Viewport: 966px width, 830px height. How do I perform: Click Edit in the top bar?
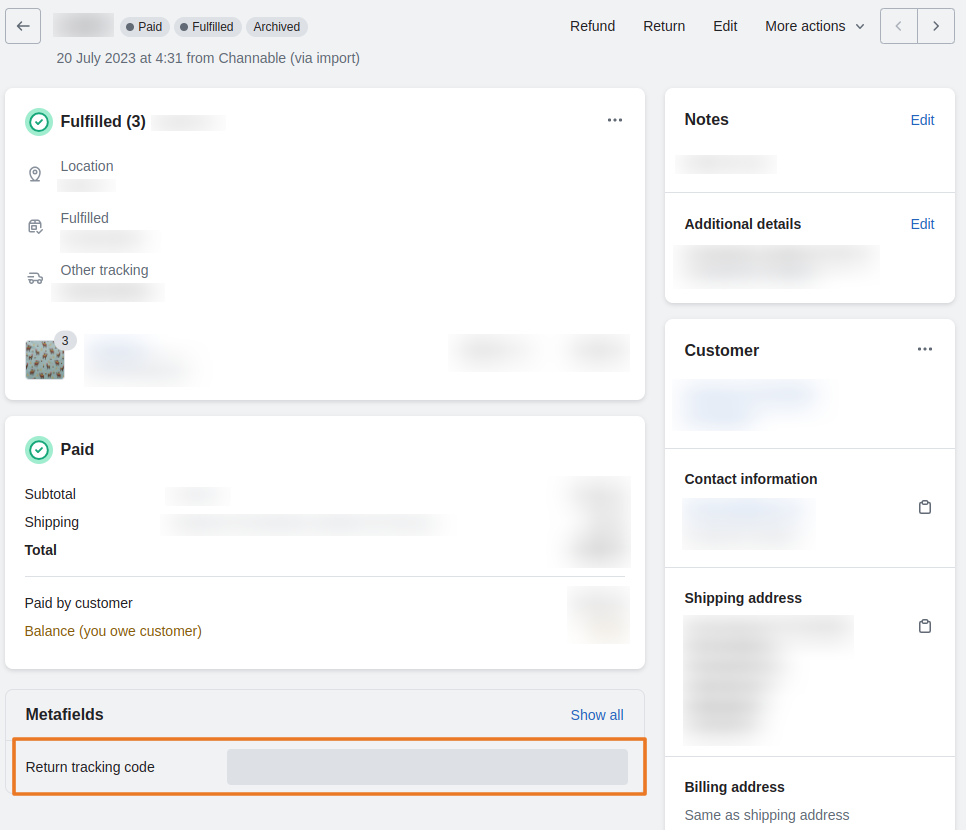pyautogui.click(x=725, y=26)
